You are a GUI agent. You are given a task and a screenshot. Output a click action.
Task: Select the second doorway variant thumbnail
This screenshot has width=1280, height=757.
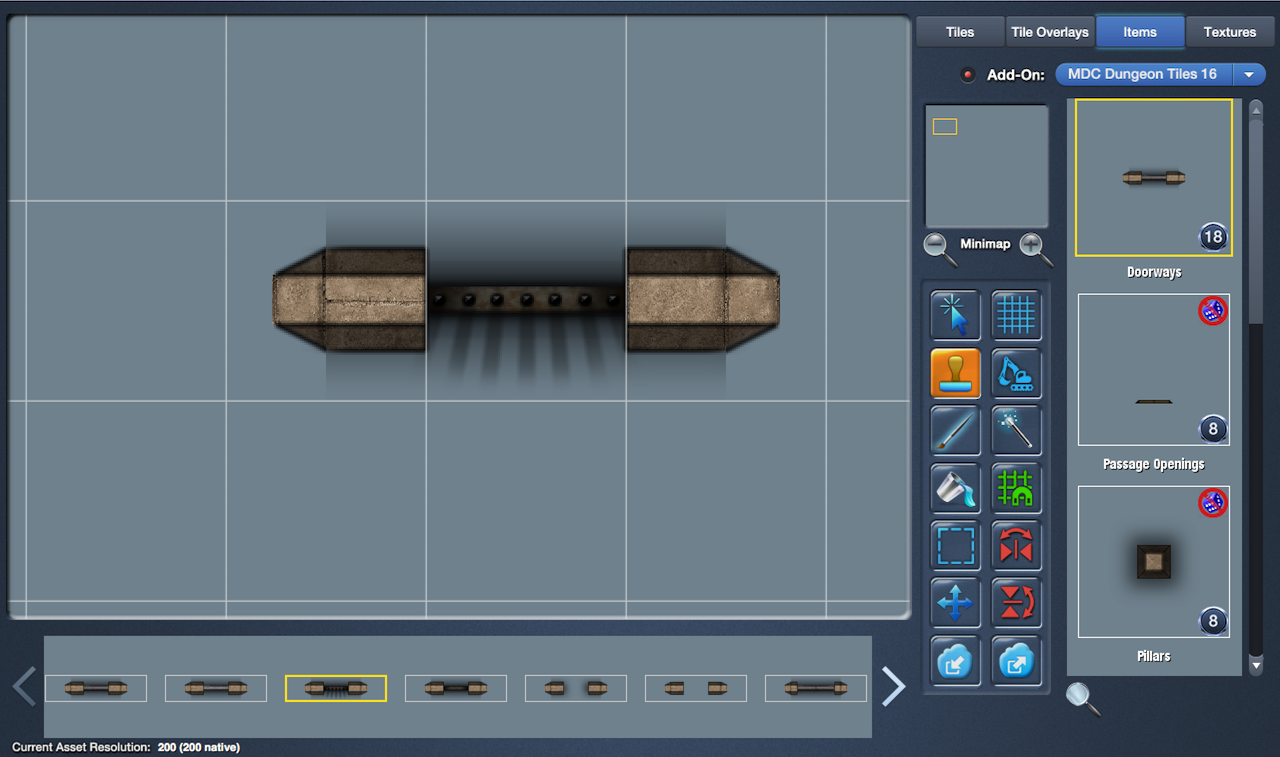click(x=216, y=688)
